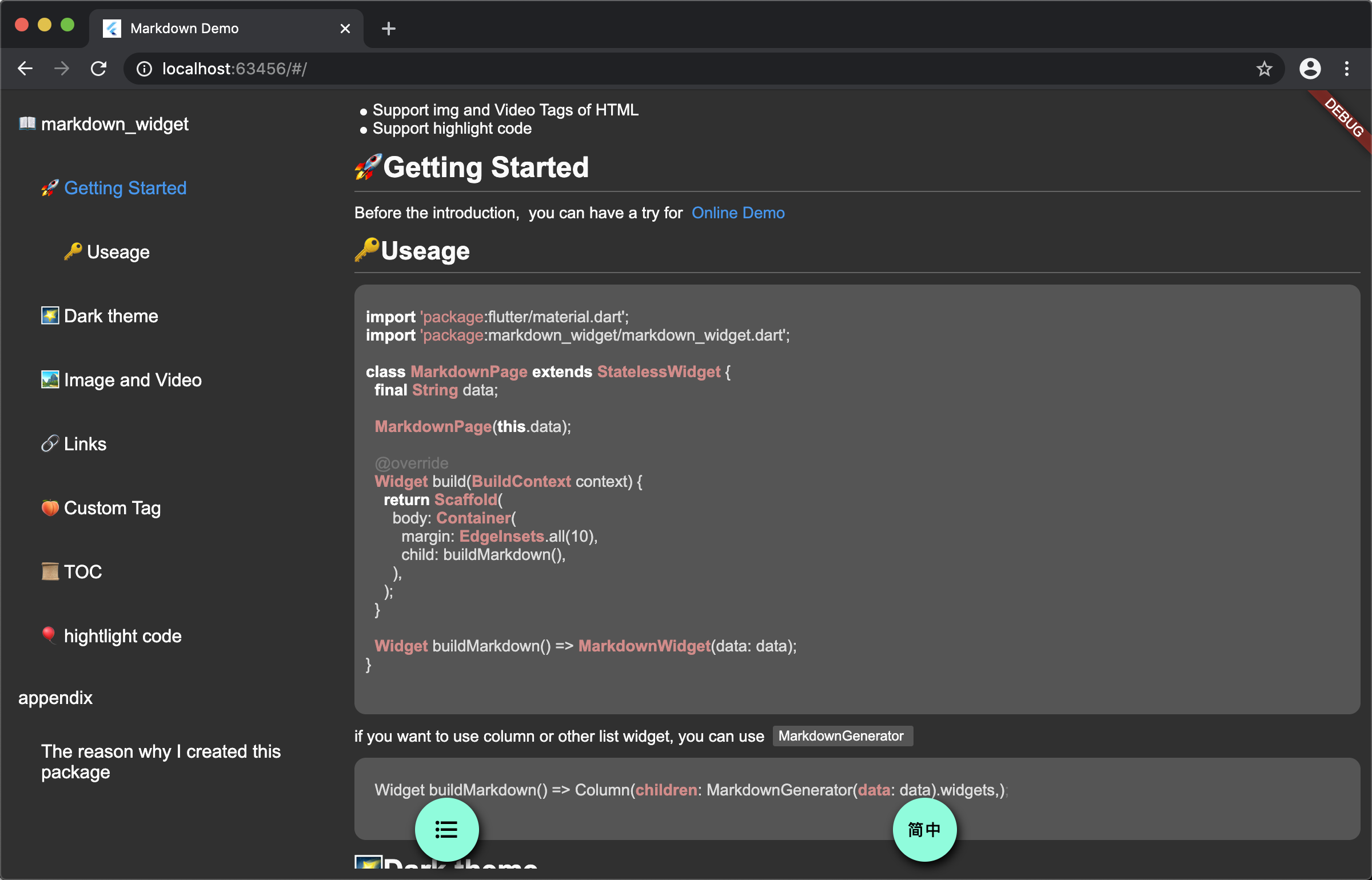Image resolution: width=1372 pixels, height=880 pixels.
Task: Bookmark page with the star icon
Action: (x=1264, y=69)
